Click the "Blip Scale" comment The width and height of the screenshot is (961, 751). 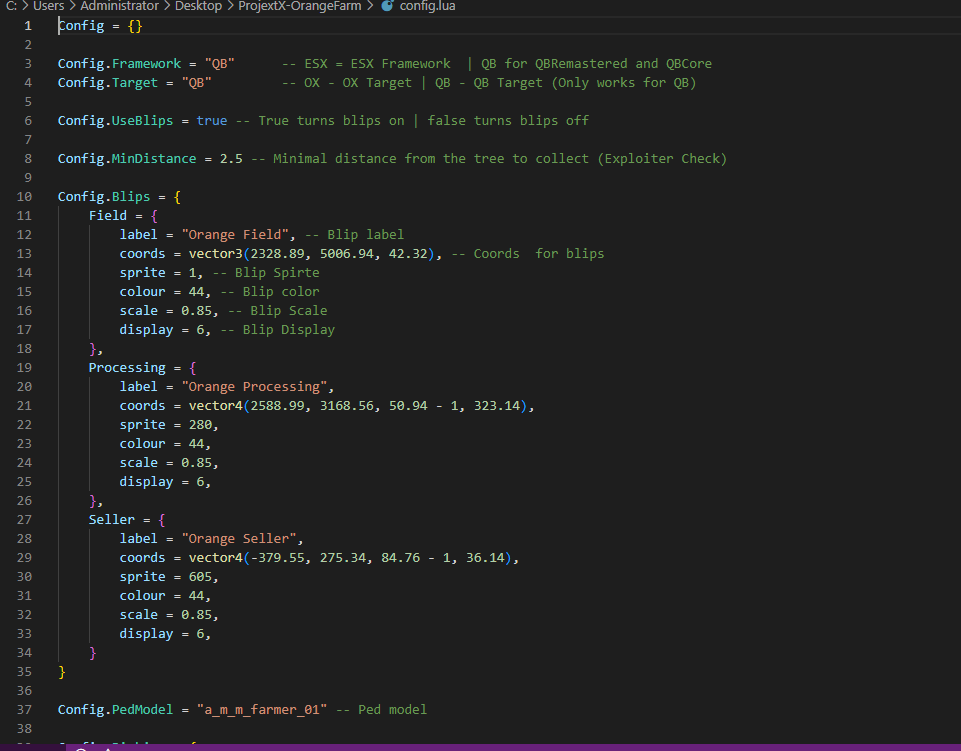pyautogui.click(x=278, y=311)
